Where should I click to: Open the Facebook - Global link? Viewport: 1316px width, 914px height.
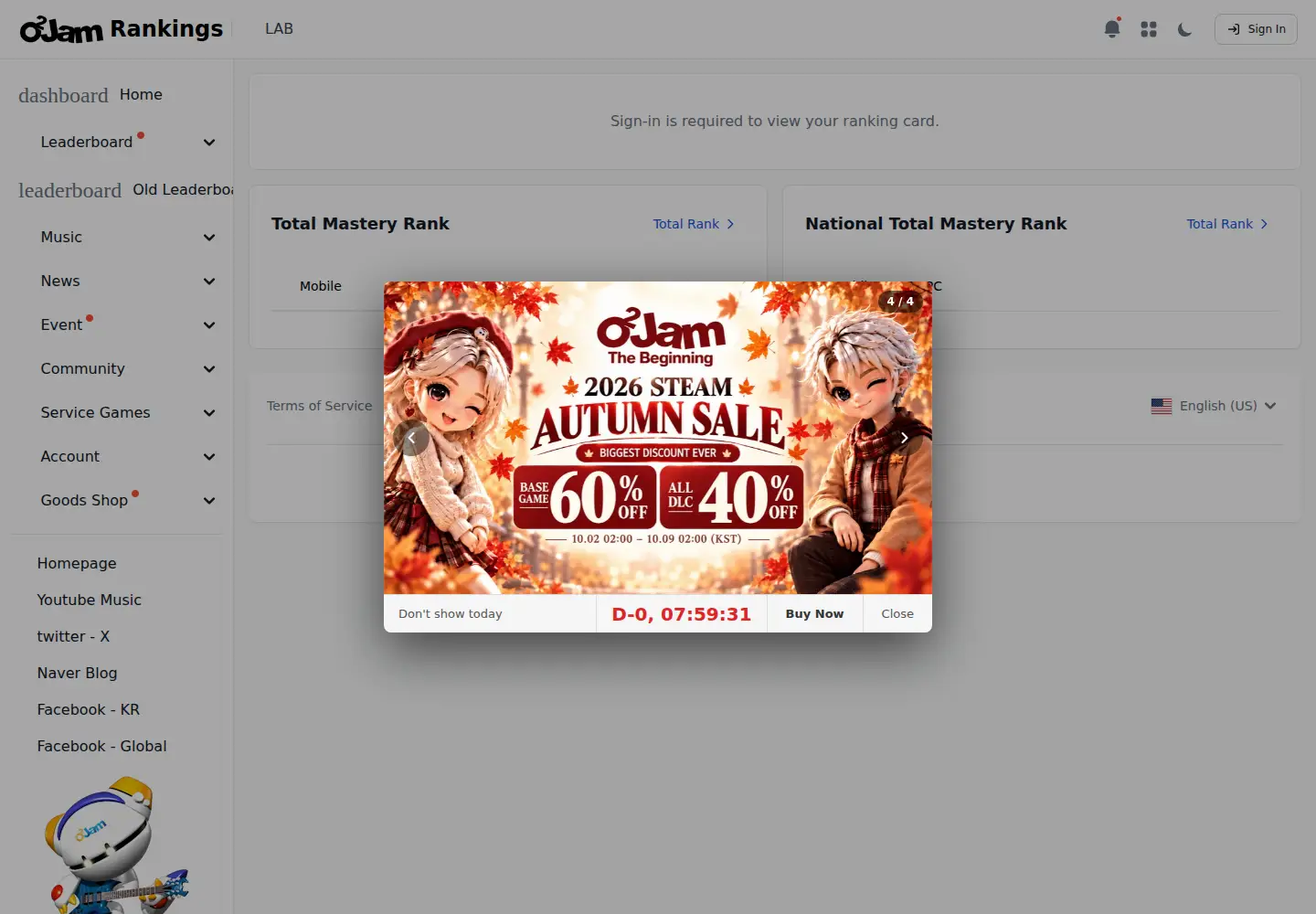tap(101, 746)
